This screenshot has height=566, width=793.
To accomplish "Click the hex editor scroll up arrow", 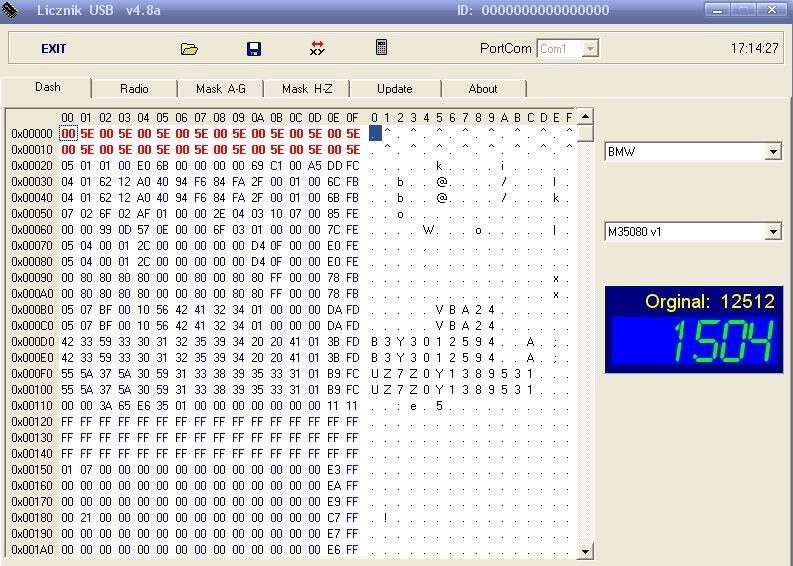I will [585, 116].
